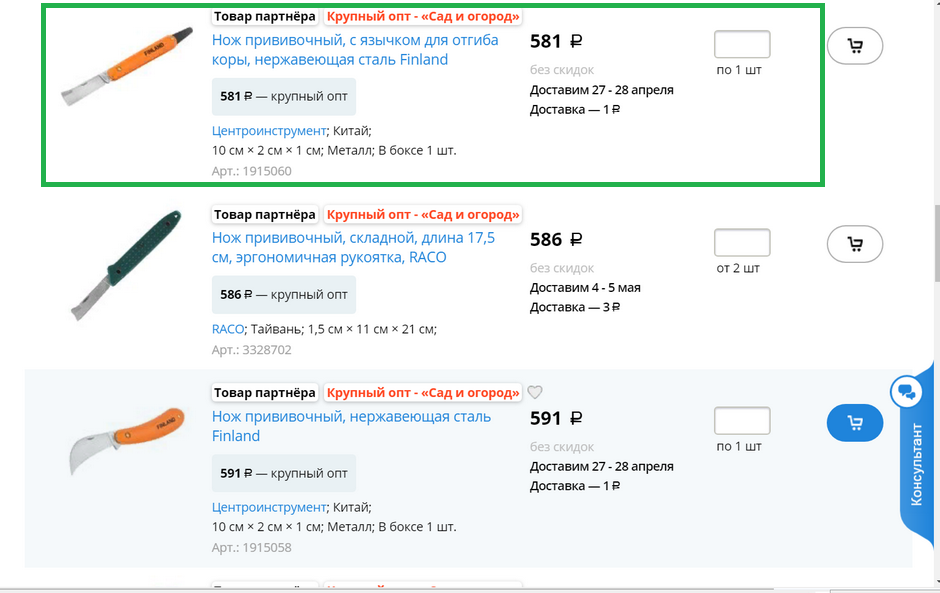Click quantity field for 581 ₽ knife
This screenshot has height=593, width=940.
tap(742, 45)
